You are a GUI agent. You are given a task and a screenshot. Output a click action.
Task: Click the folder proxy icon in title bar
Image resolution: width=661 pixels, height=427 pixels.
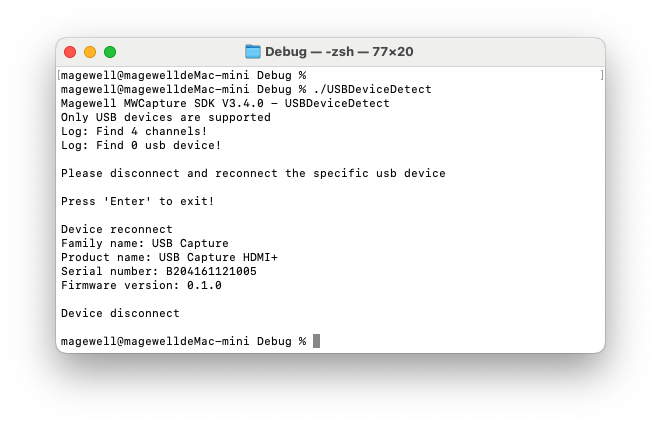coord(253,52)
